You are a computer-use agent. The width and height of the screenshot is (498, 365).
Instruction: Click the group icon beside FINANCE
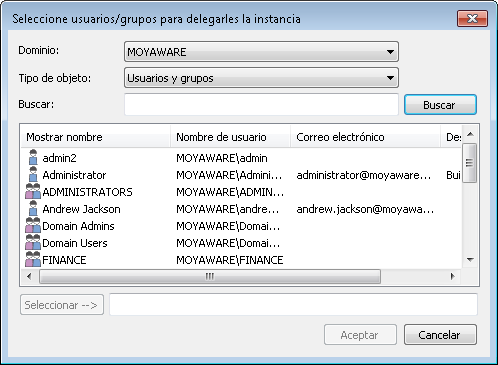[33, 260]
